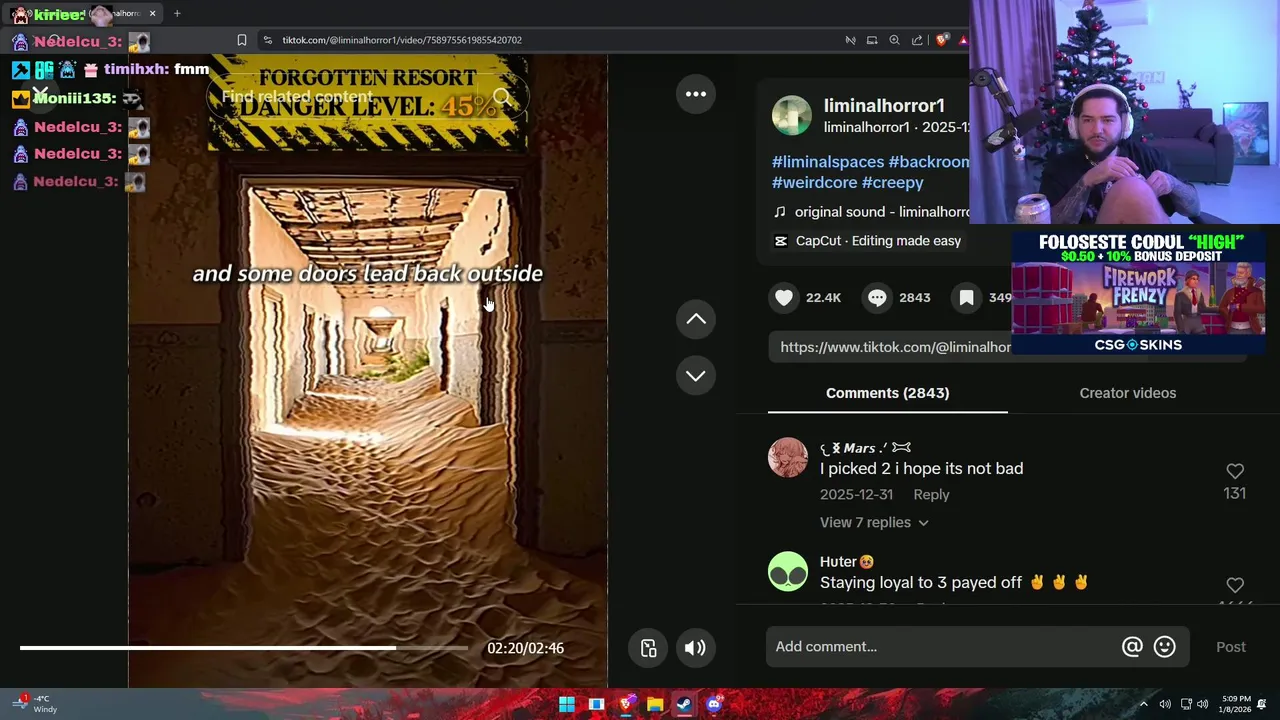Image resolution: width=1280 pixels, height=720 pixels.
Task: Click the share icon in address bar
Action: click(917, 40)
